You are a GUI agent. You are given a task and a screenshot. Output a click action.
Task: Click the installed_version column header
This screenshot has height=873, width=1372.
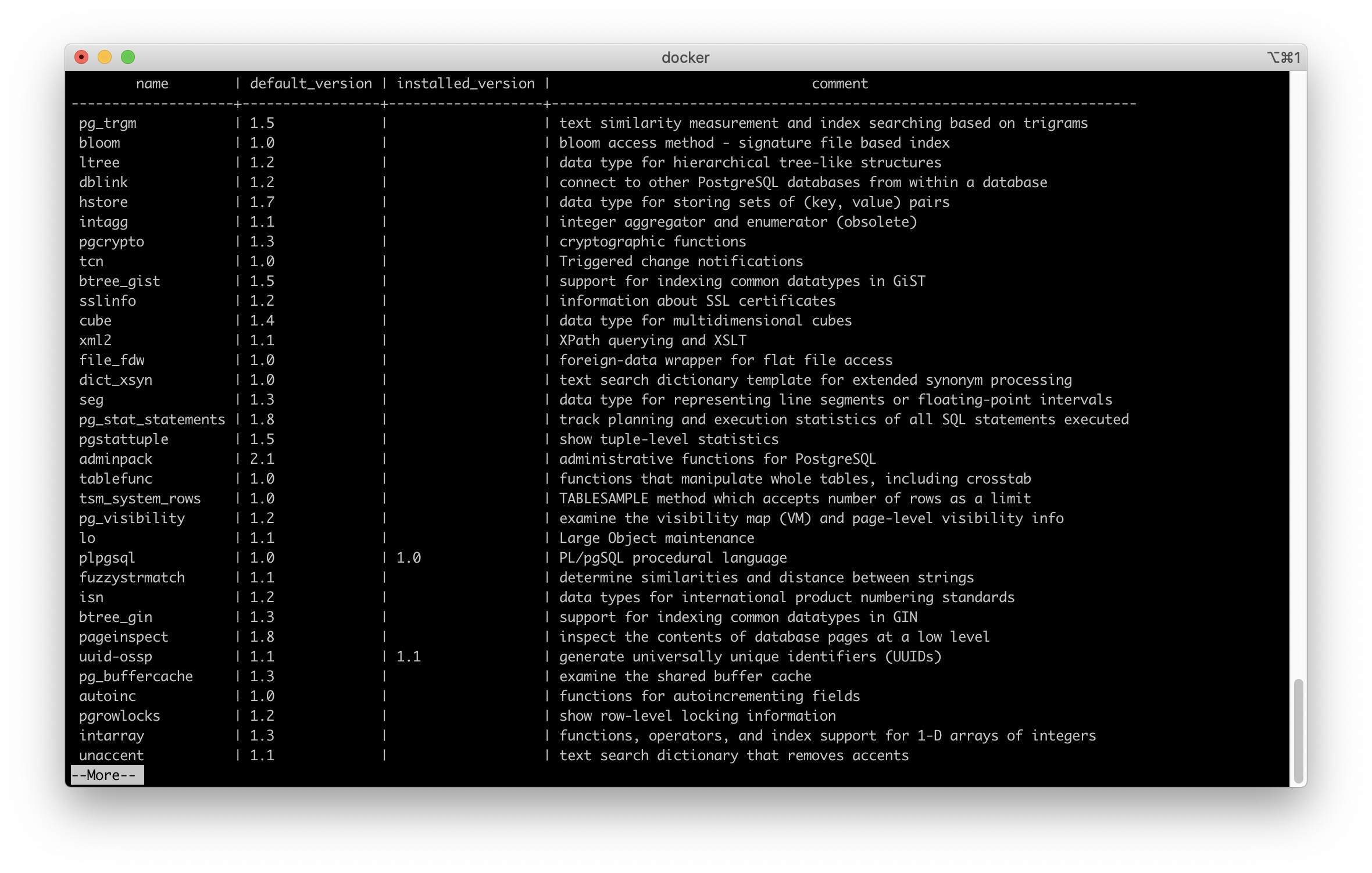pyautogui.click(x=465, y=84)
